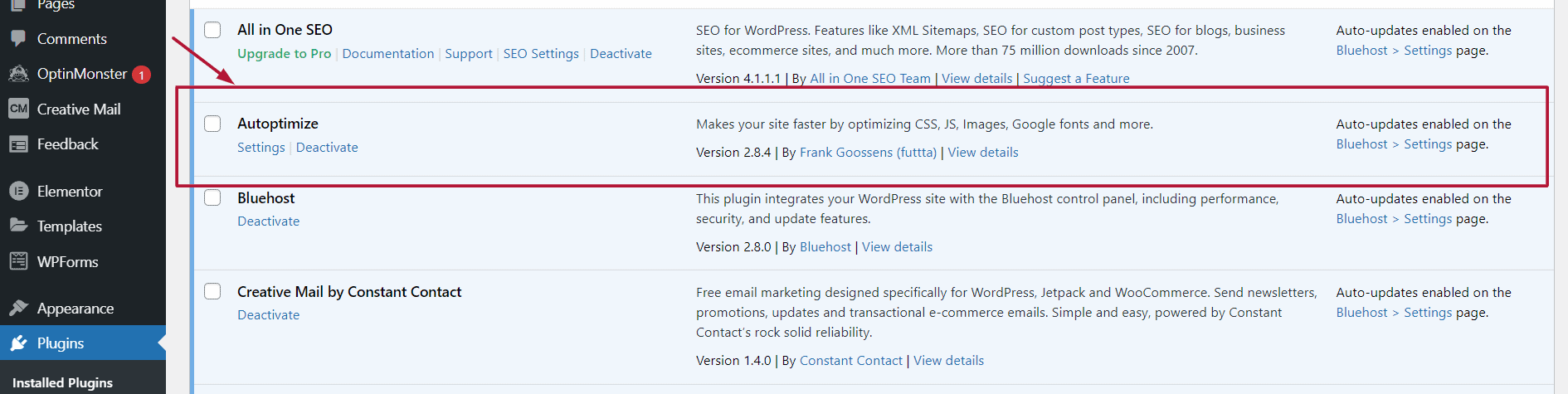Click the WPForms sidebar icon
This screenshot has height=394, width=1568.
coord(18,261)
